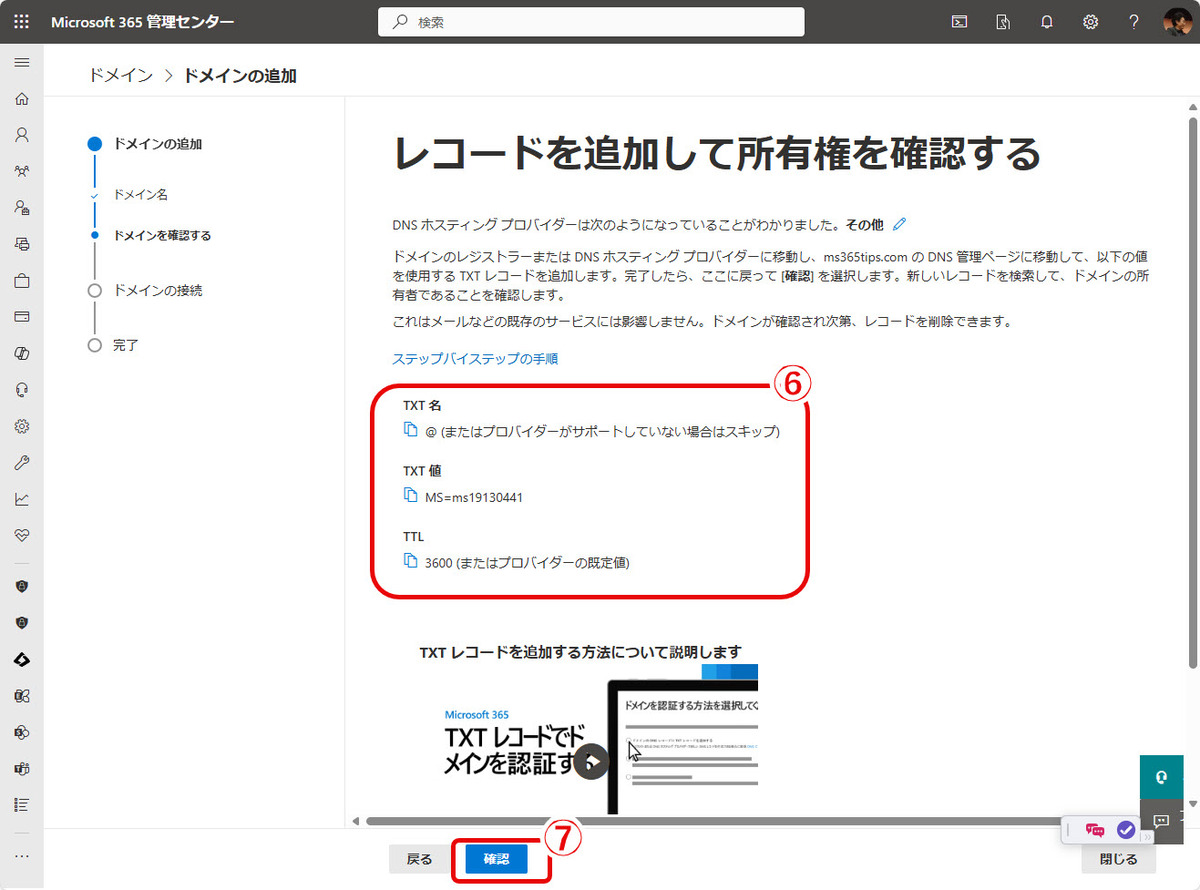Edit DNS hosting provider pencil icon
1200x890 pixels.
(899, 224)
